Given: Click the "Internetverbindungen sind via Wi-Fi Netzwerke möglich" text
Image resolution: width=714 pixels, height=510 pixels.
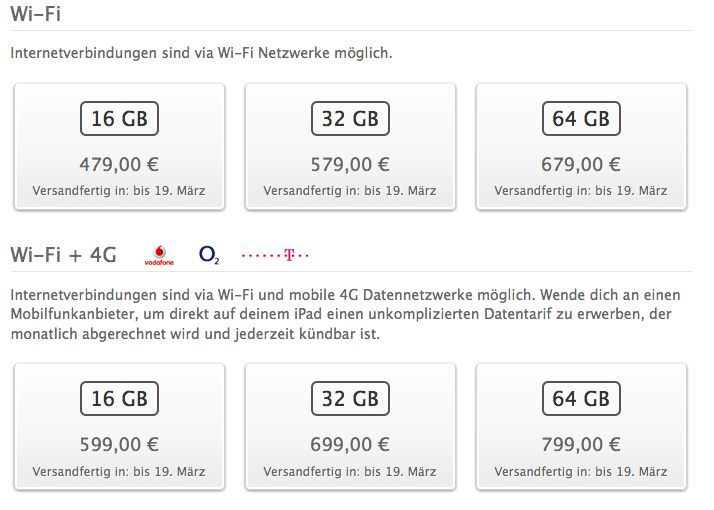Looking at the screenshot, I should [201, 53].
